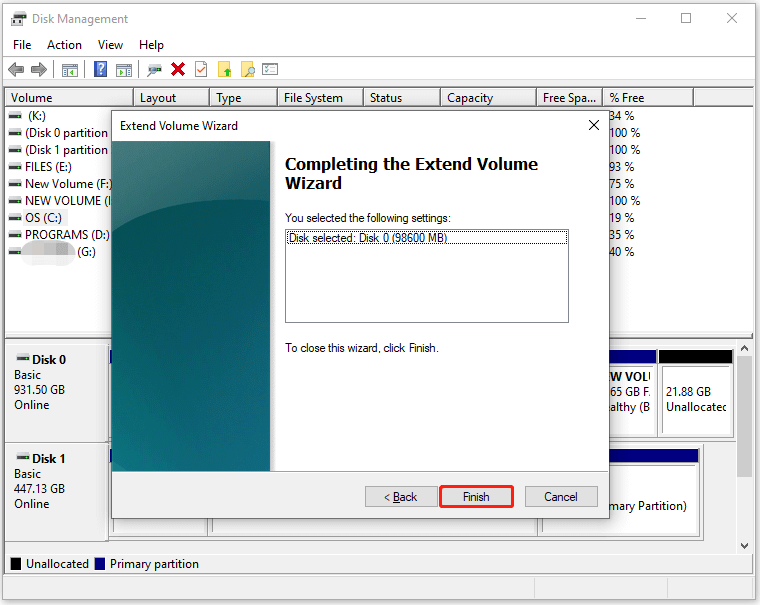Close the Extend Volume Wizard dialog
Screen dimensions: 760x605
[594, 126]
